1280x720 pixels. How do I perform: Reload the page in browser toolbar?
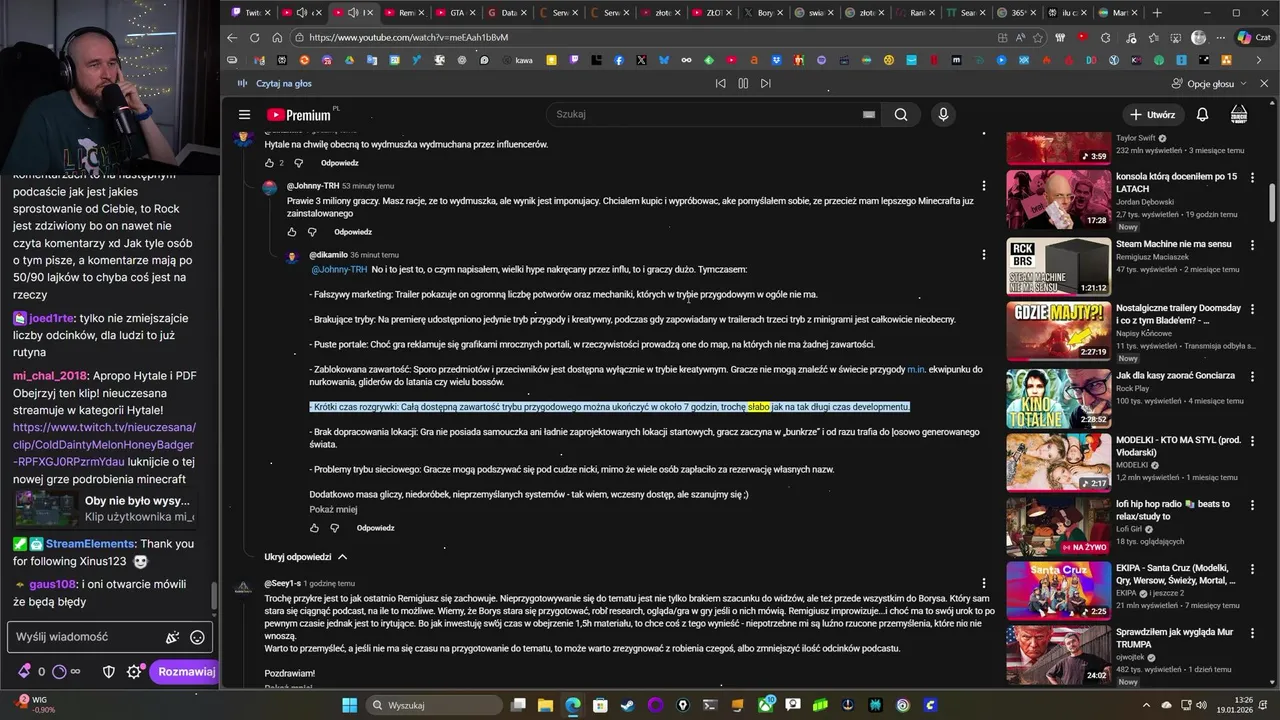[254, 38]
